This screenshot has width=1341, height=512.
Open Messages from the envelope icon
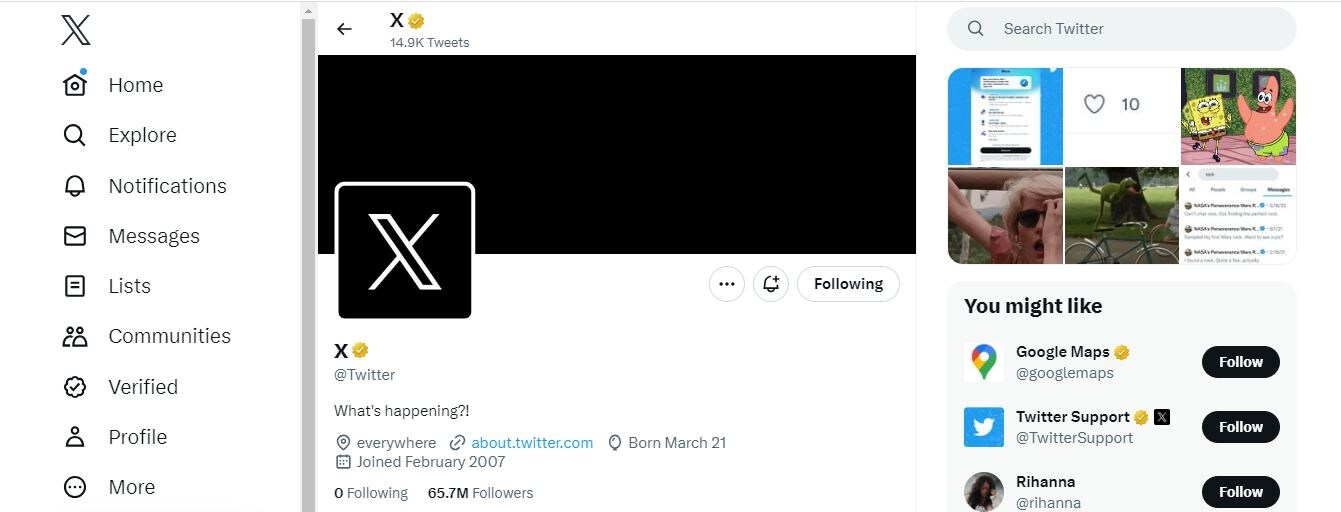75,236
